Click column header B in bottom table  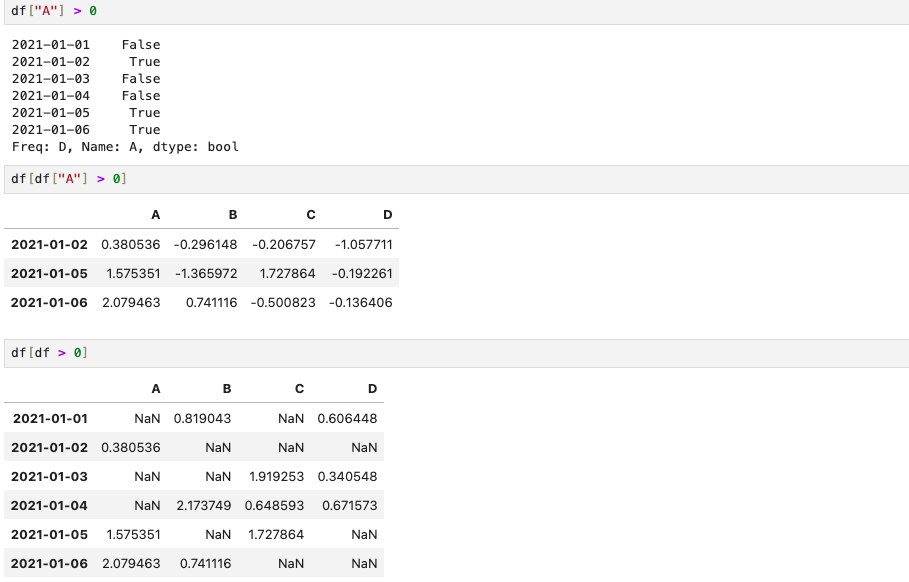[x=227, y=389]
